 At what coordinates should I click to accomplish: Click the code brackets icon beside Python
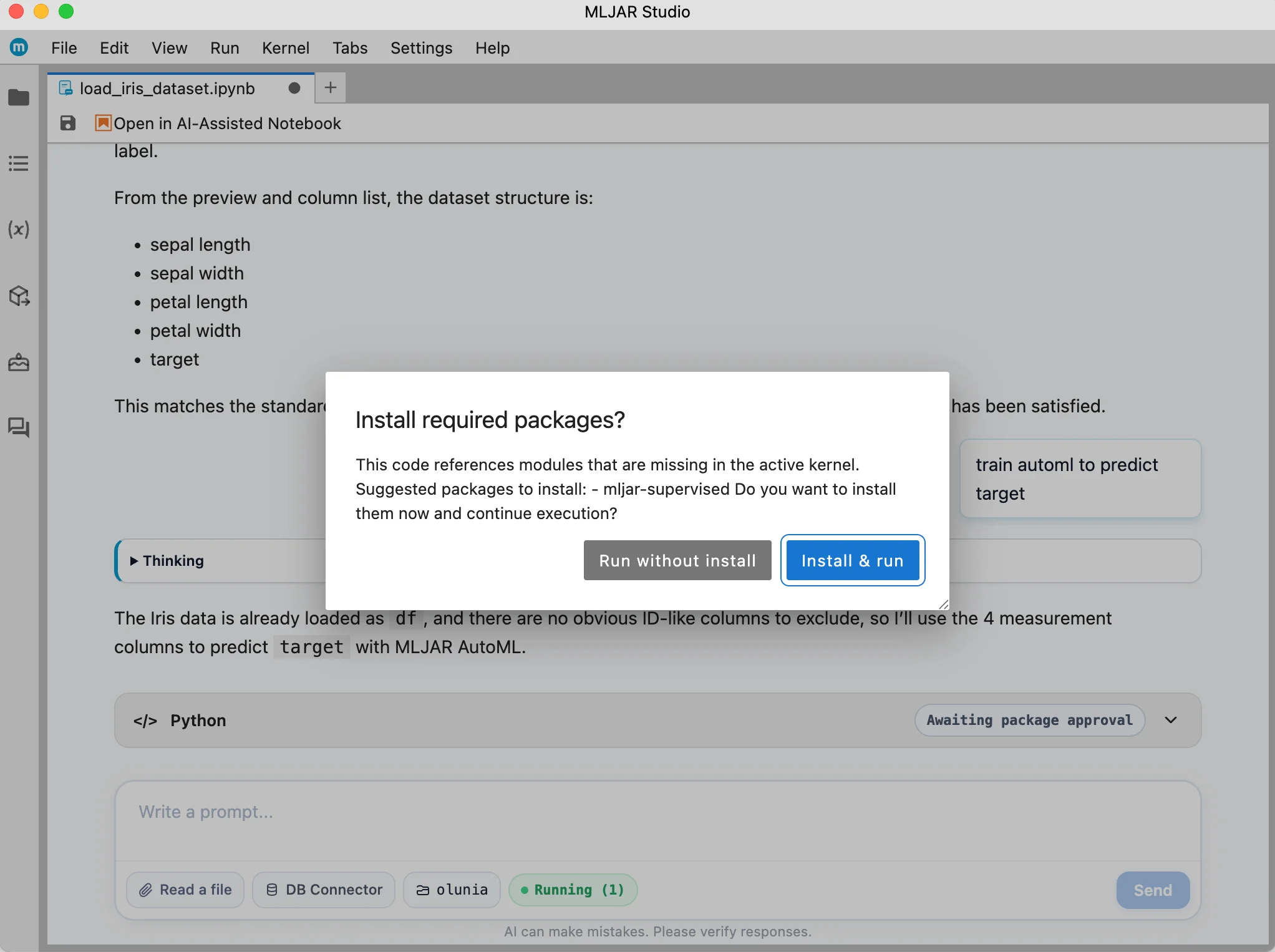[x=145, y=721]
